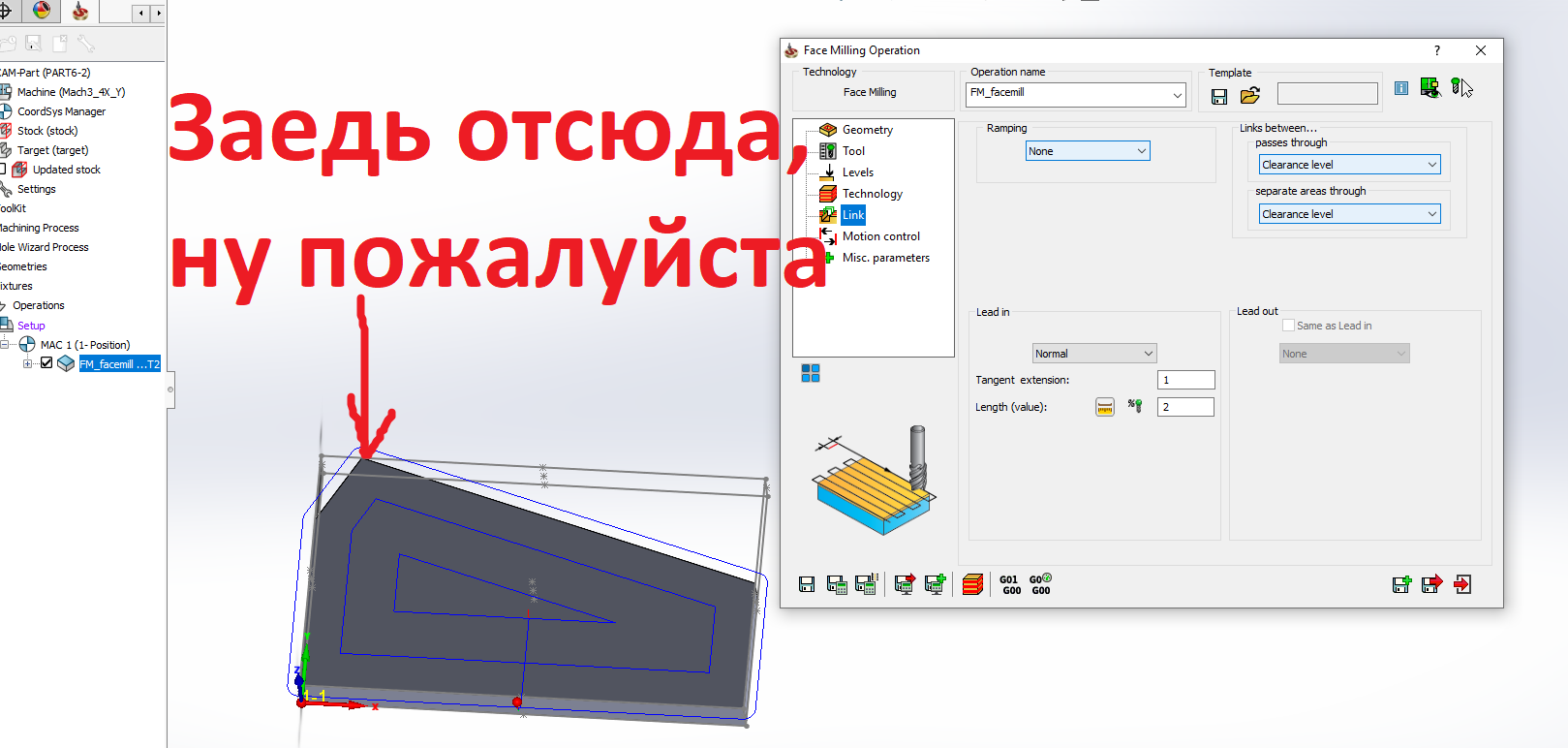1568x748 pixels.
Task: Open the Operation name dropdown
Action: coord(1178,95)
